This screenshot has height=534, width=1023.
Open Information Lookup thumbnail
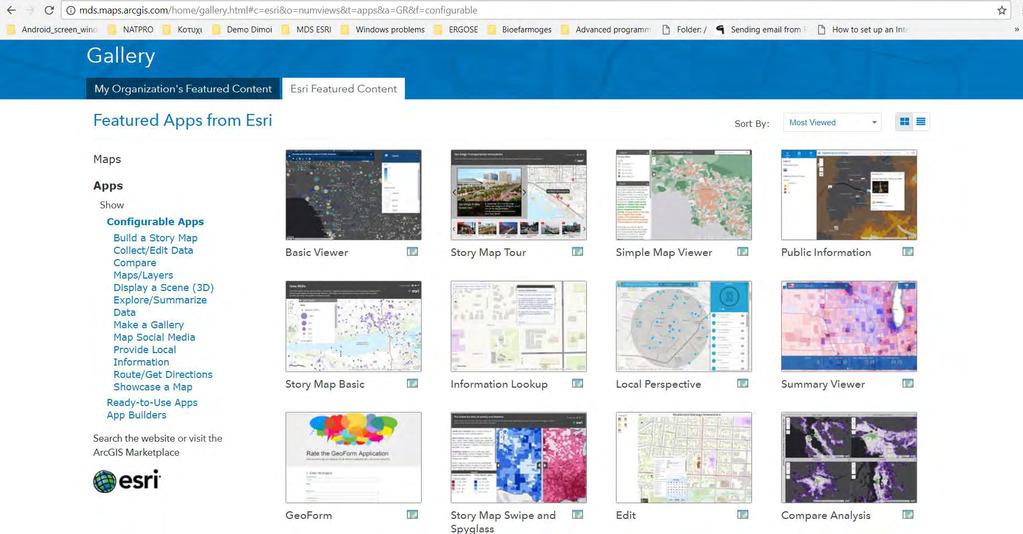click(518, 326)
